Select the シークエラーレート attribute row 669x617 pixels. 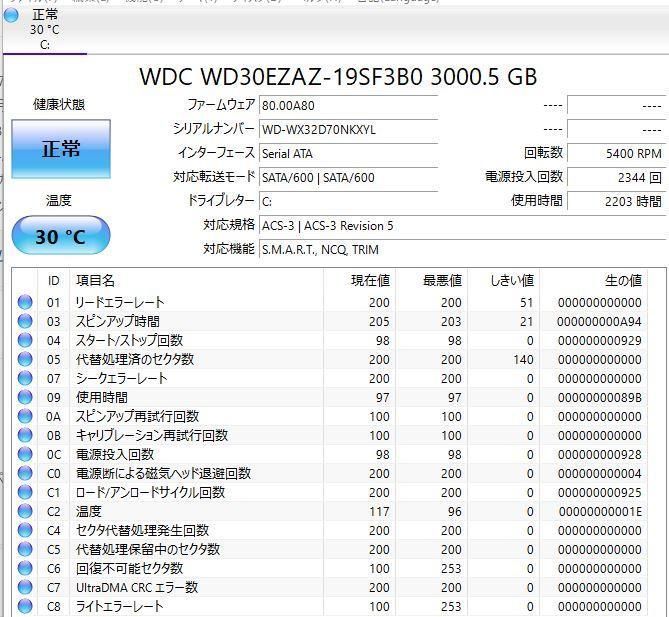pos(330,378)
